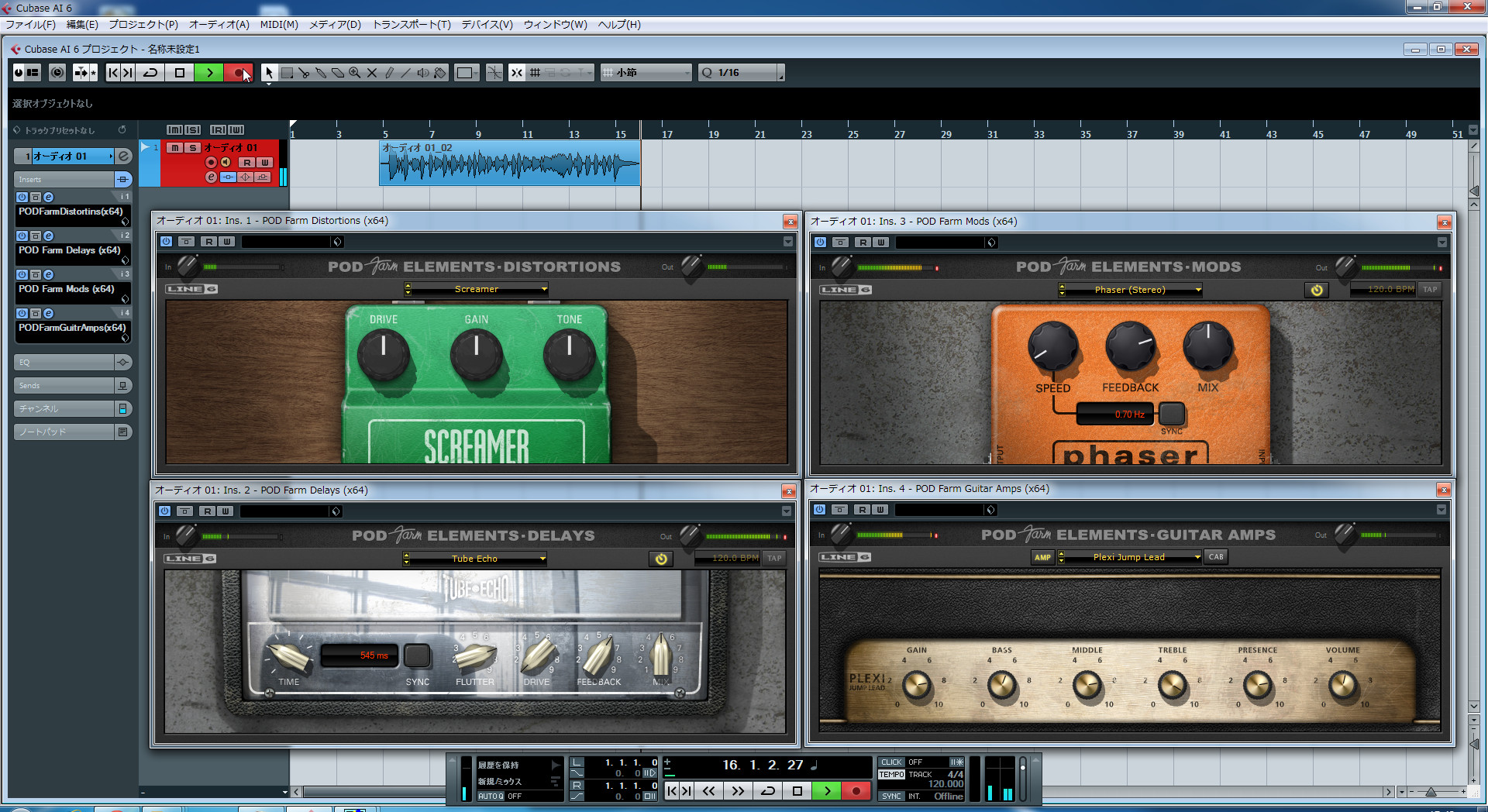This screenshot has width=1488, height=812.
Task: Click the SPEED knob on phaser pedal
Action: pyautogui.click(x=1052, y=346)
